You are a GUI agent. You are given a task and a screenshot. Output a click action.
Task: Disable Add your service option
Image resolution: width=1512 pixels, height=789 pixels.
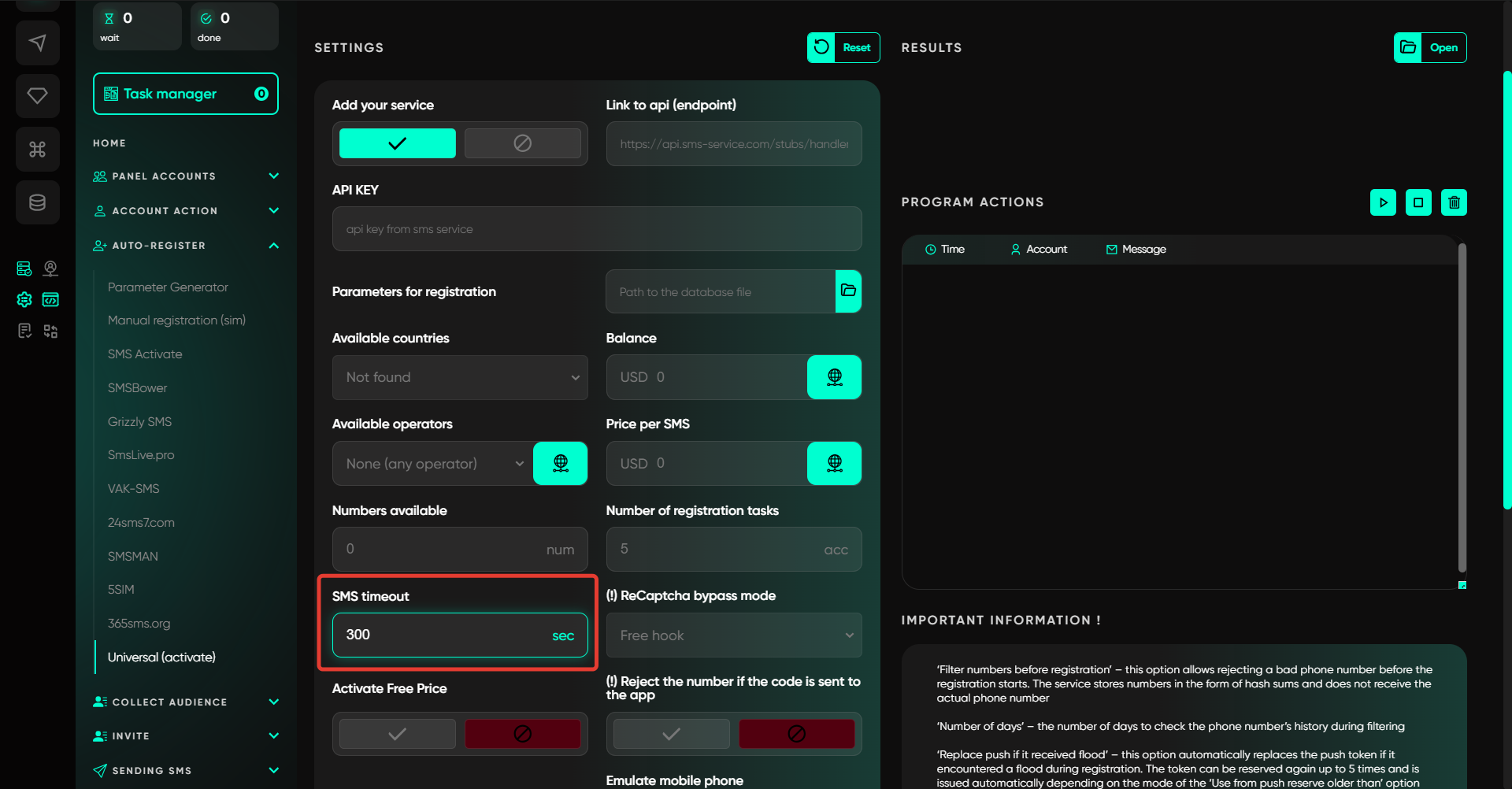click(x=522, y=143)
